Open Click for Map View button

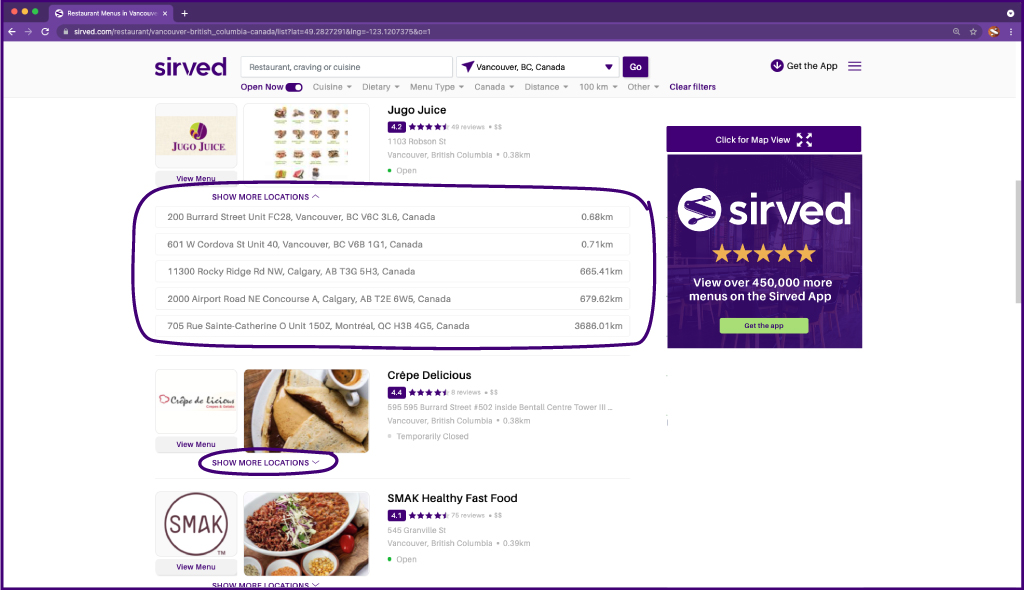coord(763,139)
